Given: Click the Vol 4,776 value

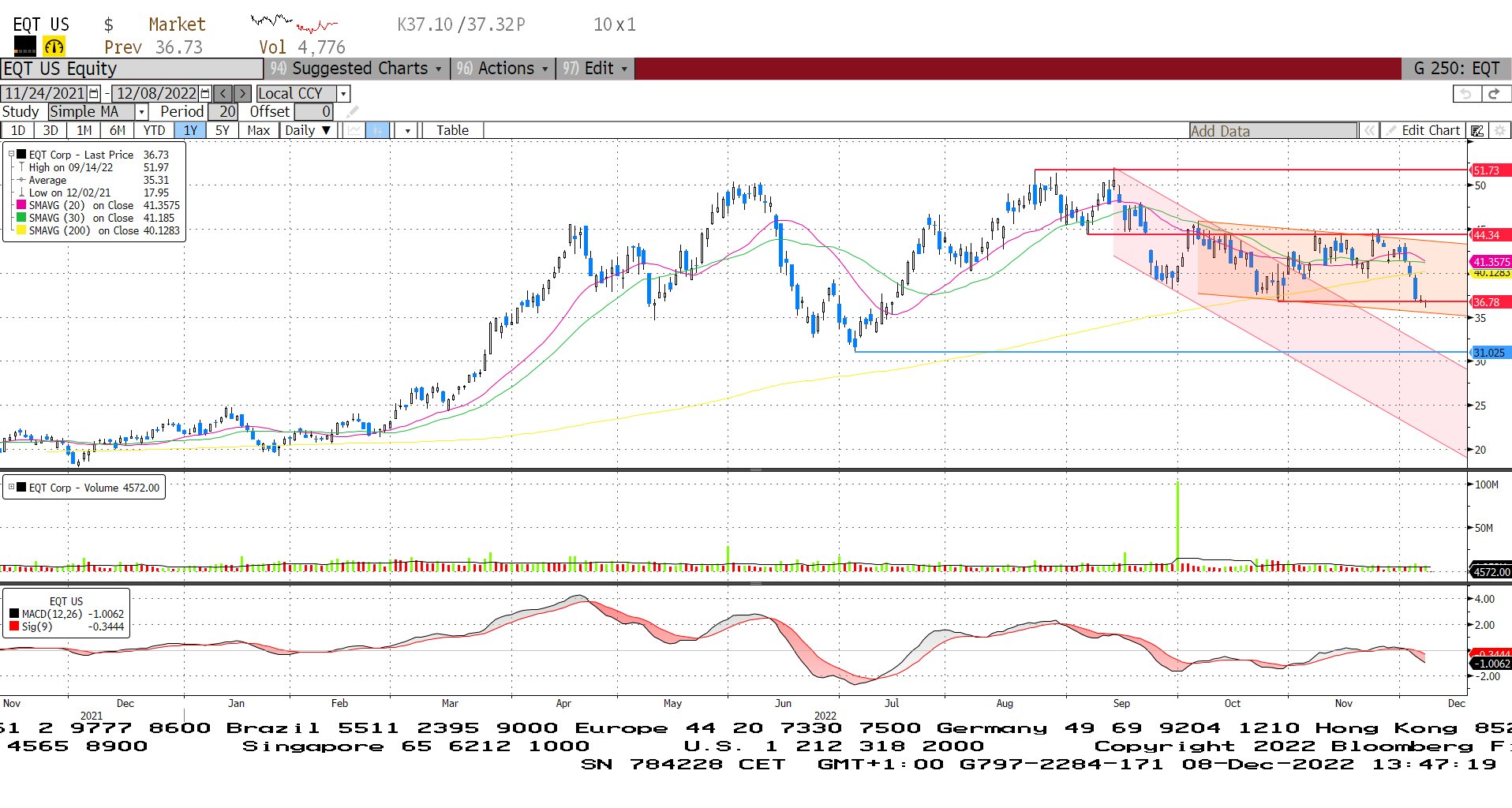Looking at the screenshot, I should tap(302, 47).
